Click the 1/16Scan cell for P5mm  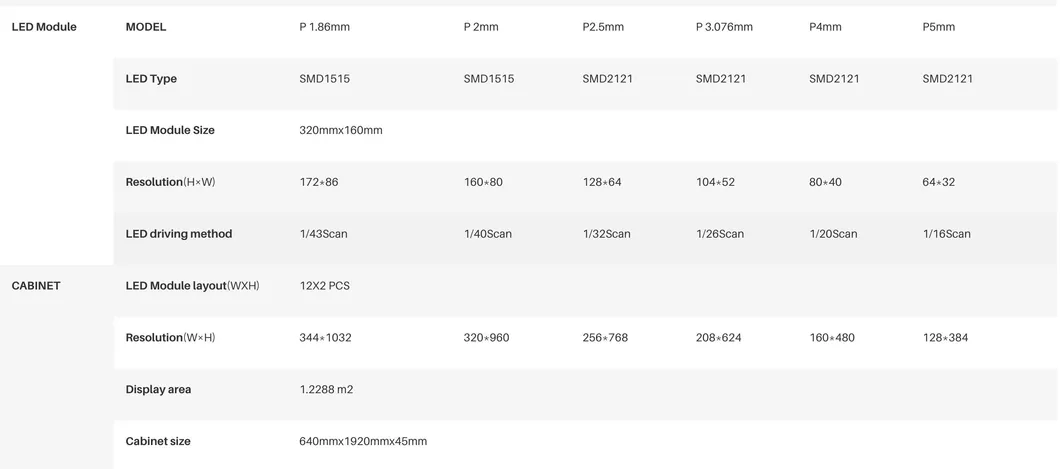point(946,234)
